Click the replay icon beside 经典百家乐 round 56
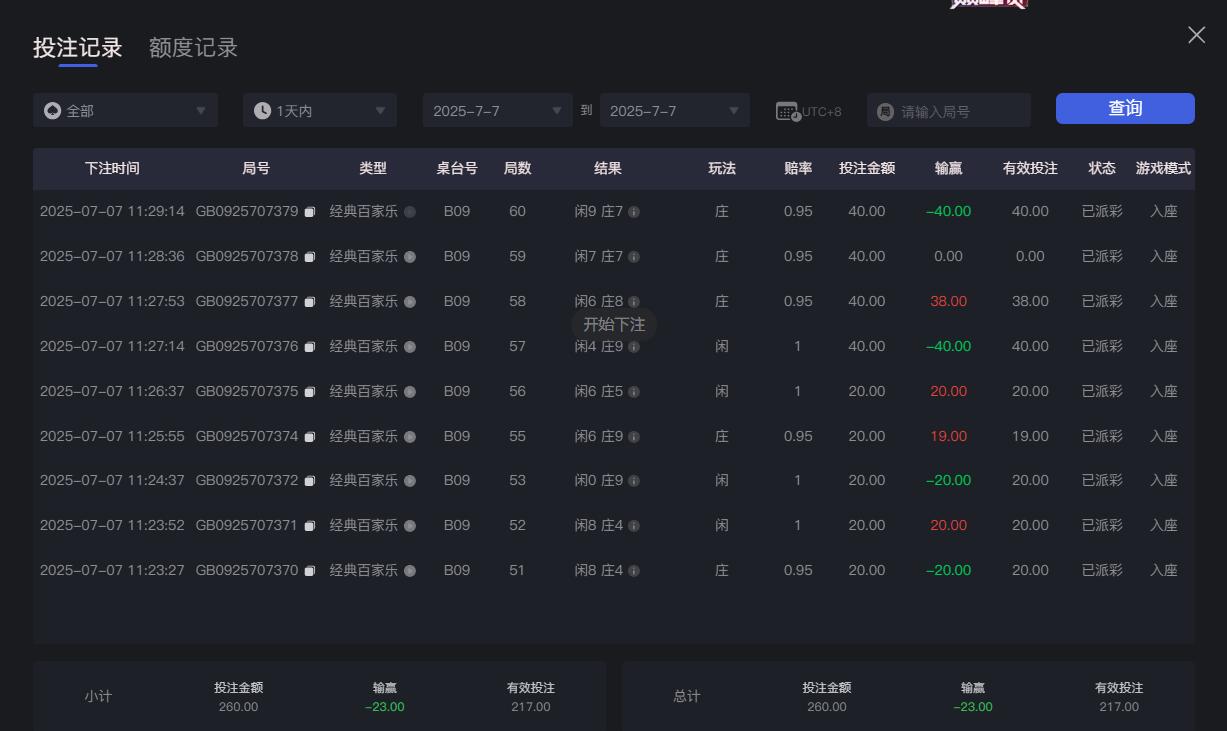This screenshot has width=1227, height=731. click(409, 391)
